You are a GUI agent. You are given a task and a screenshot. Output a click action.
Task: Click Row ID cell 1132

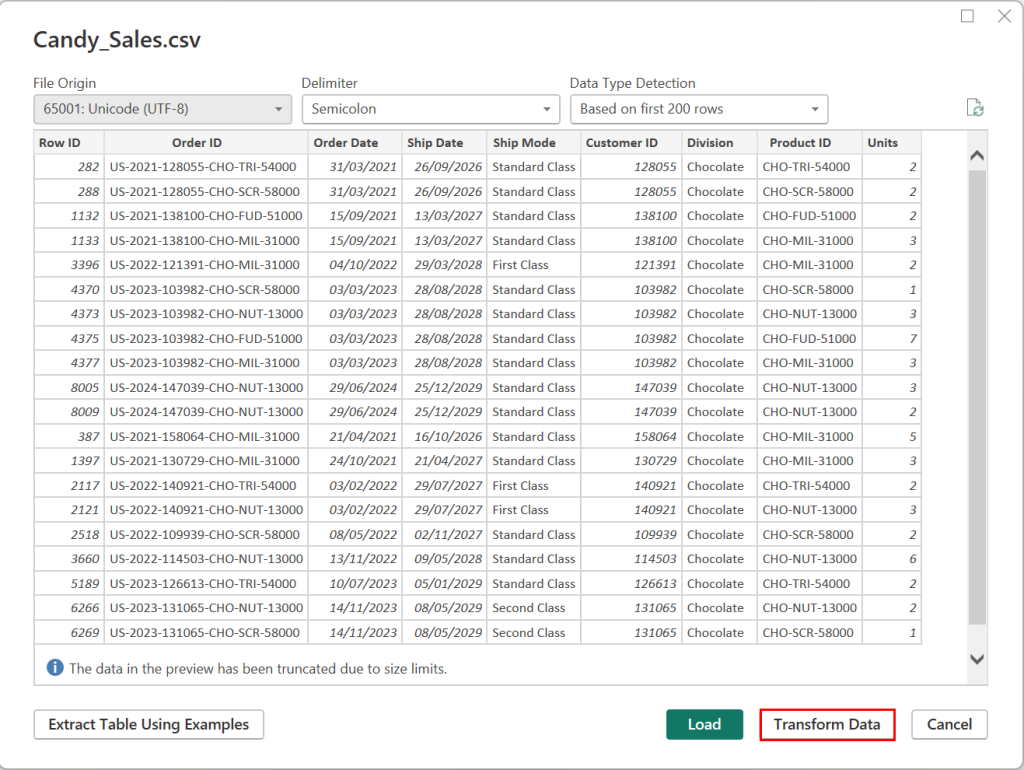pyautogui.click(x=69, y=216)
